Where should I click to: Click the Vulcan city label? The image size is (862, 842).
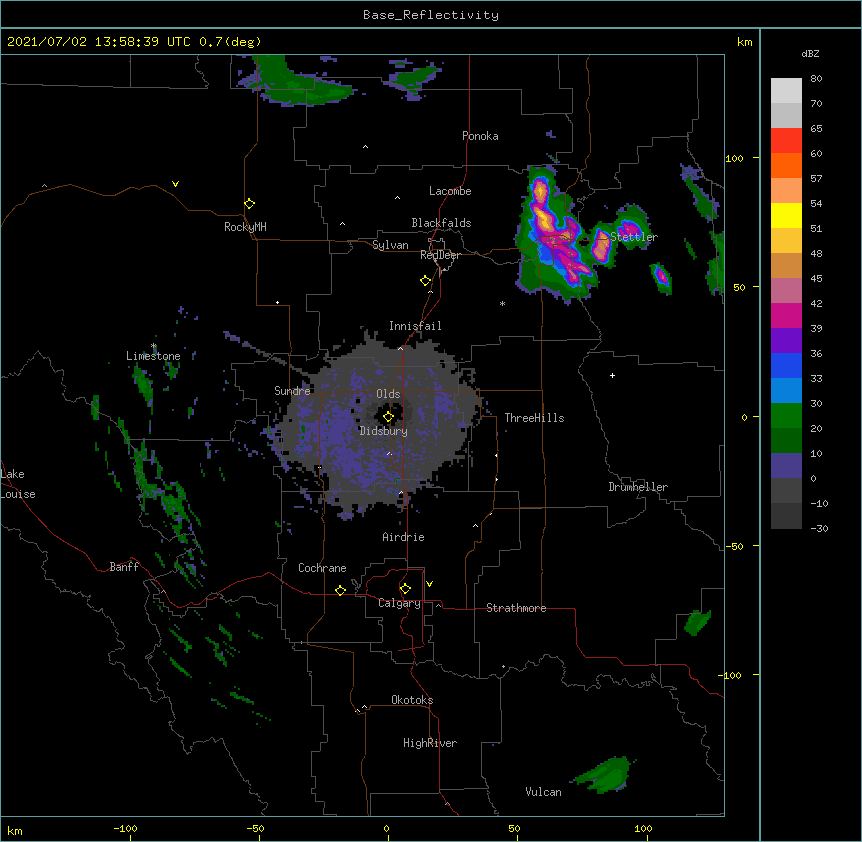tap(543, 792)
